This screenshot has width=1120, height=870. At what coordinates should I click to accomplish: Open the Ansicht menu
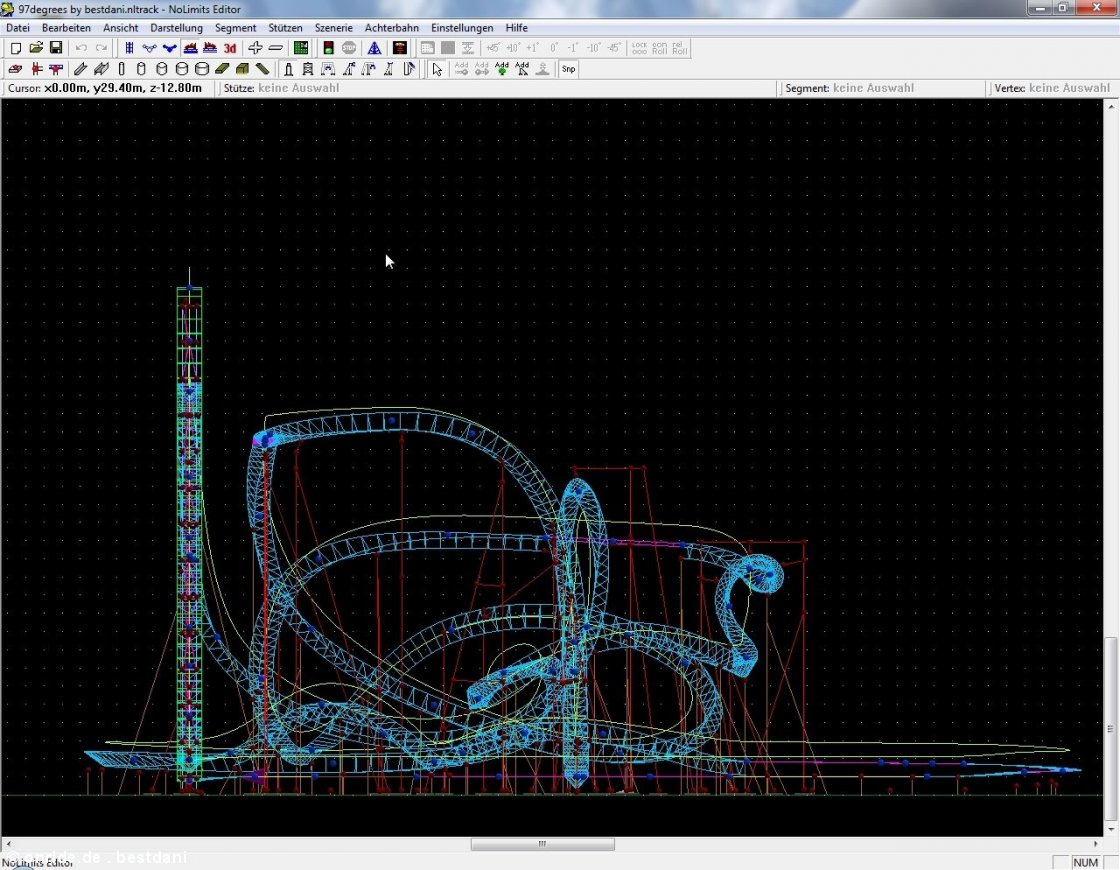coord(121,28)
